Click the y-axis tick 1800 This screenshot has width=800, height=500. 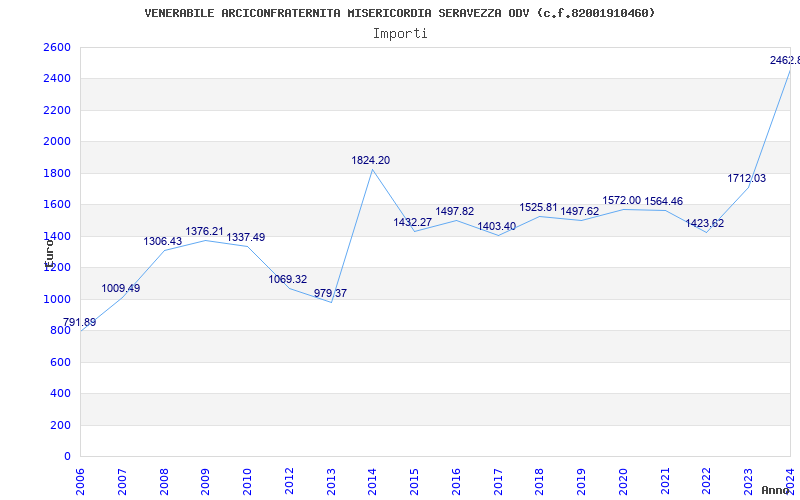(57, 173)
